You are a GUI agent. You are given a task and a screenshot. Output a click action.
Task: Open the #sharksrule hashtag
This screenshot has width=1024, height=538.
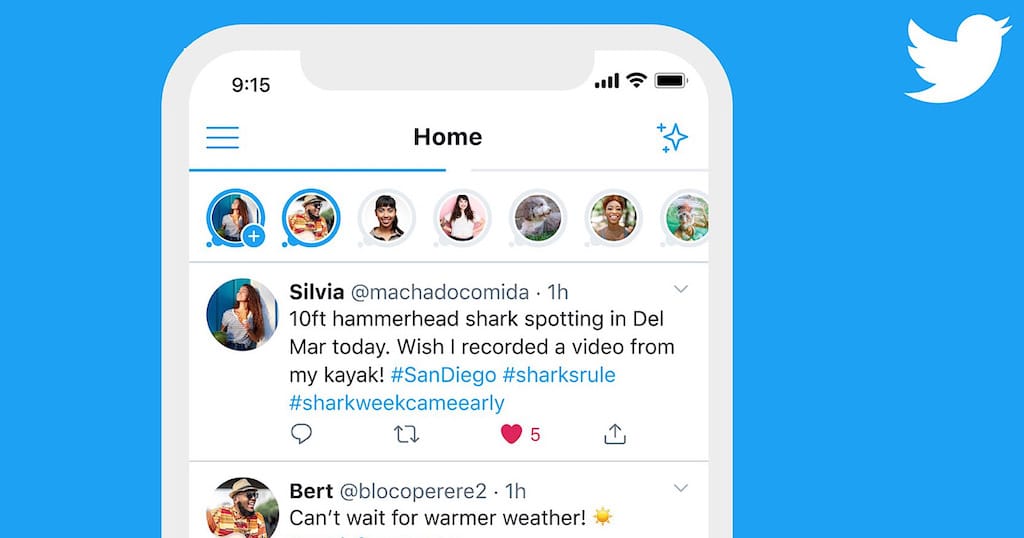pos(559,375)
